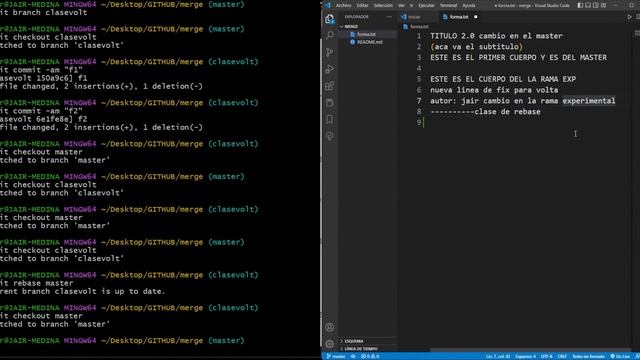
Task: Open Explorer more actions (…) menu
Action: click(x=389, y=17)
